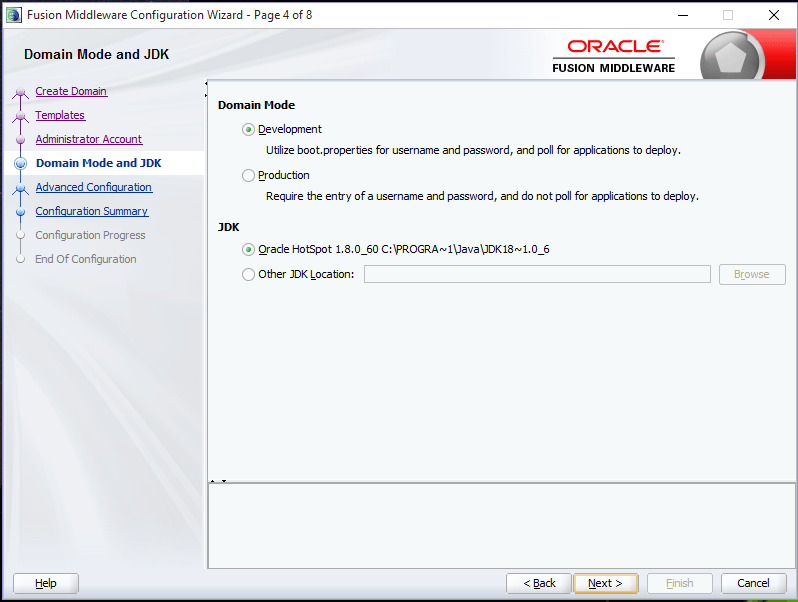Viewport: 798px width, 602px height.
Task: Collapse the navigation pane using divider arrows
Action: 206,89
